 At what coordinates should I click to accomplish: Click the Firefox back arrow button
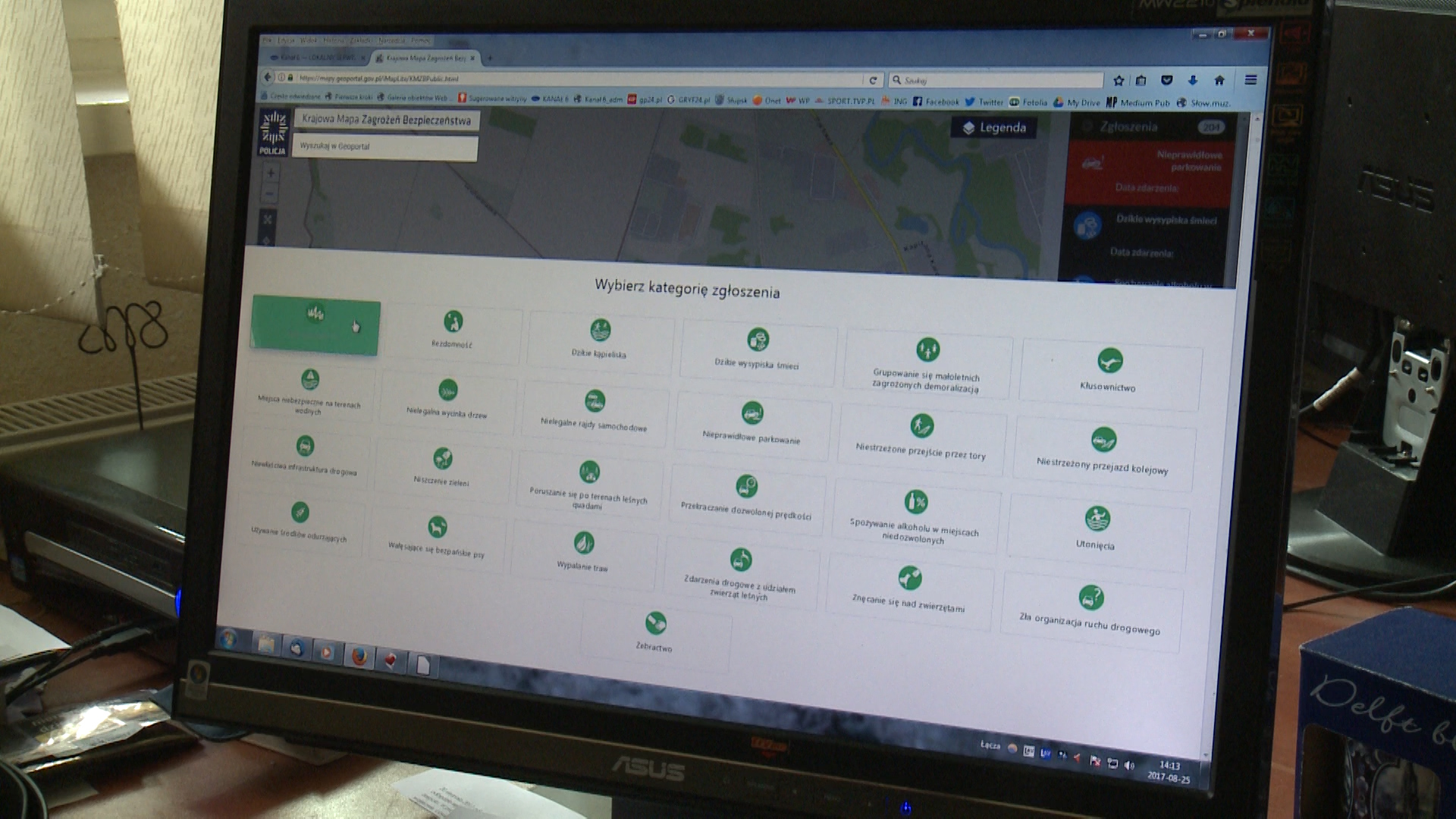pyautogui.click(x=267, y=77)
